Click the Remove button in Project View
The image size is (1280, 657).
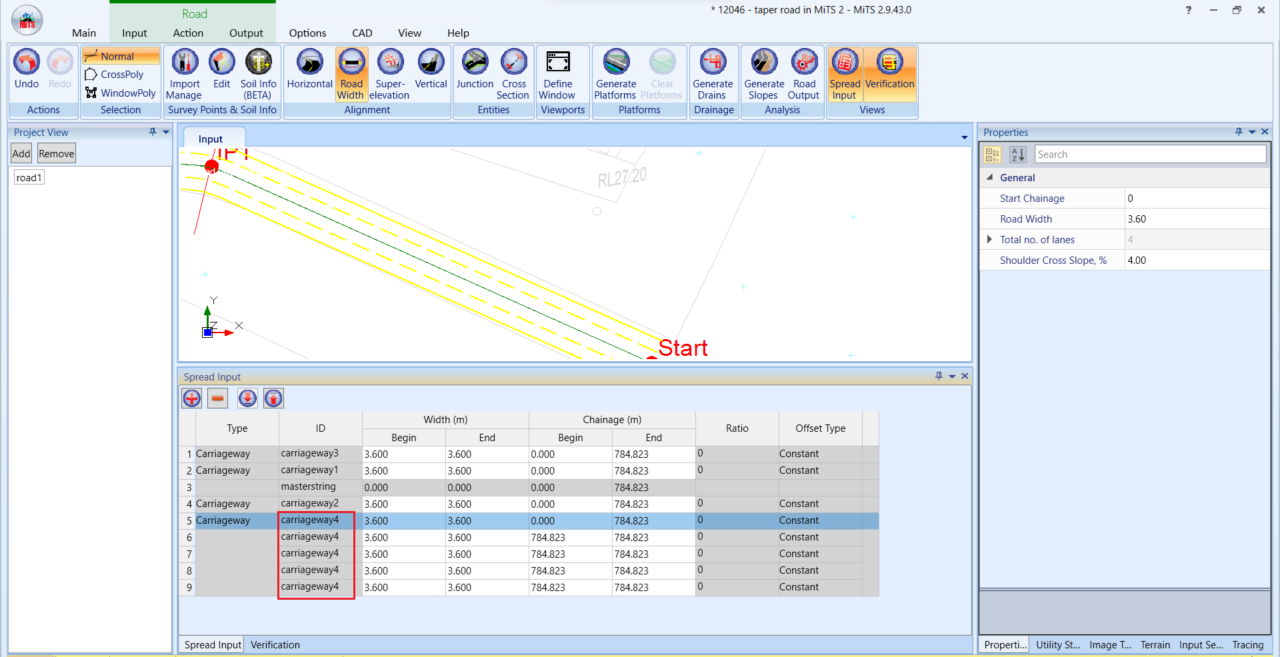pyautogui.click(x=56, y=152)
